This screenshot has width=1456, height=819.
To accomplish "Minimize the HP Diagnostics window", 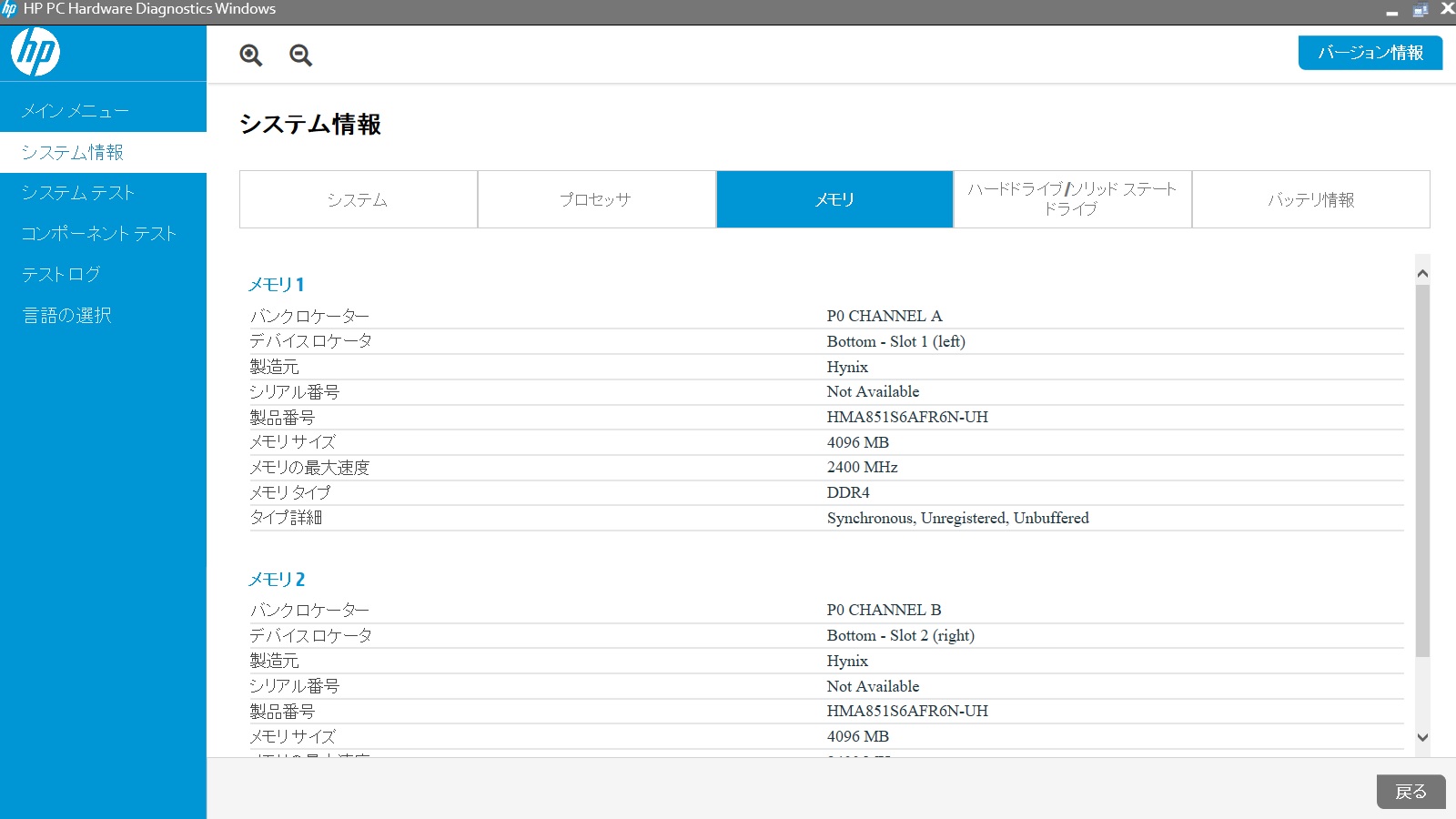I will click(1391, 11).
